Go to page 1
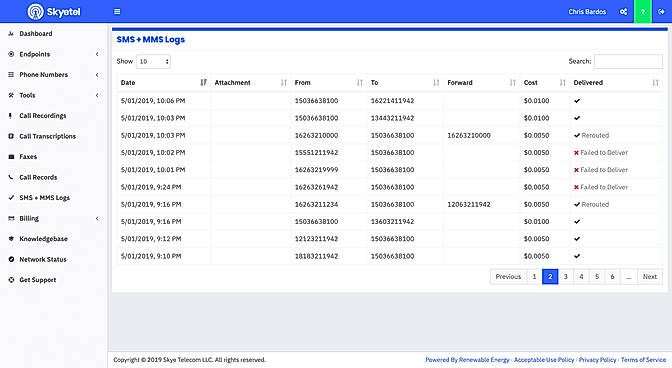The image size is (672, 368). [x=534, y=277]
